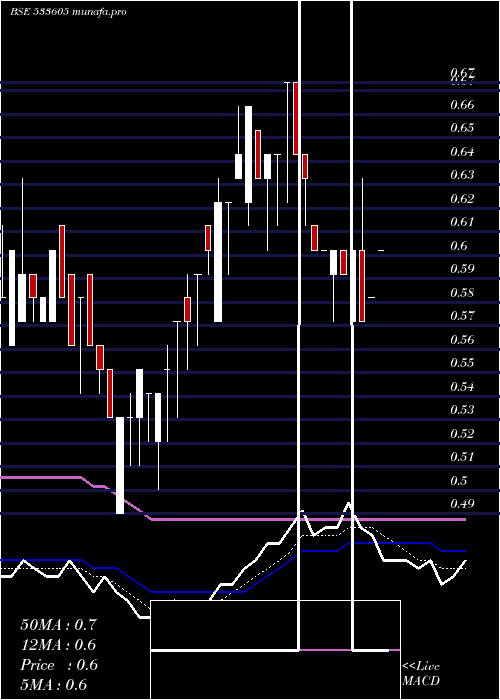
Task: Click the 0.66 price axis label
Action: pos(462,105)
